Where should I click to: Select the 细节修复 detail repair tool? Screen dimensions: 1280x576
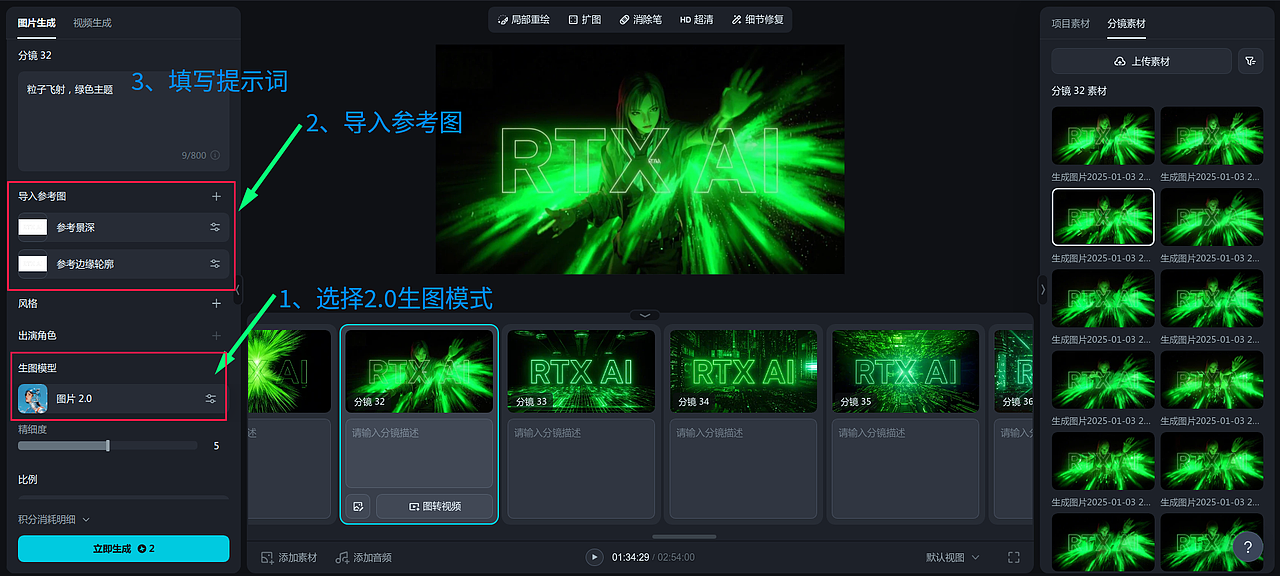pyautogui.click(x=757, y=19)
